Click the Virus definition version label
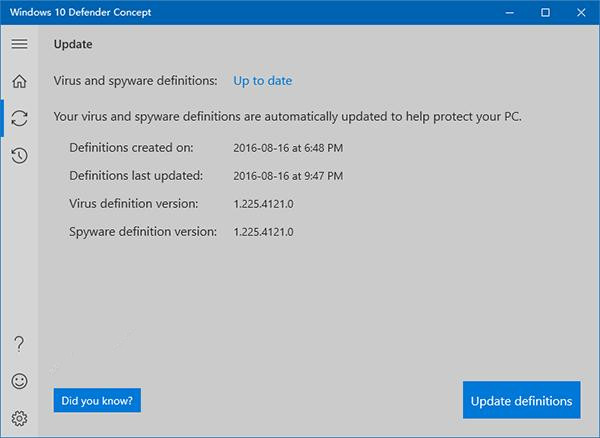Image resolution: width=600 pixels, height=438 pixels. click(x=134, y=204)
